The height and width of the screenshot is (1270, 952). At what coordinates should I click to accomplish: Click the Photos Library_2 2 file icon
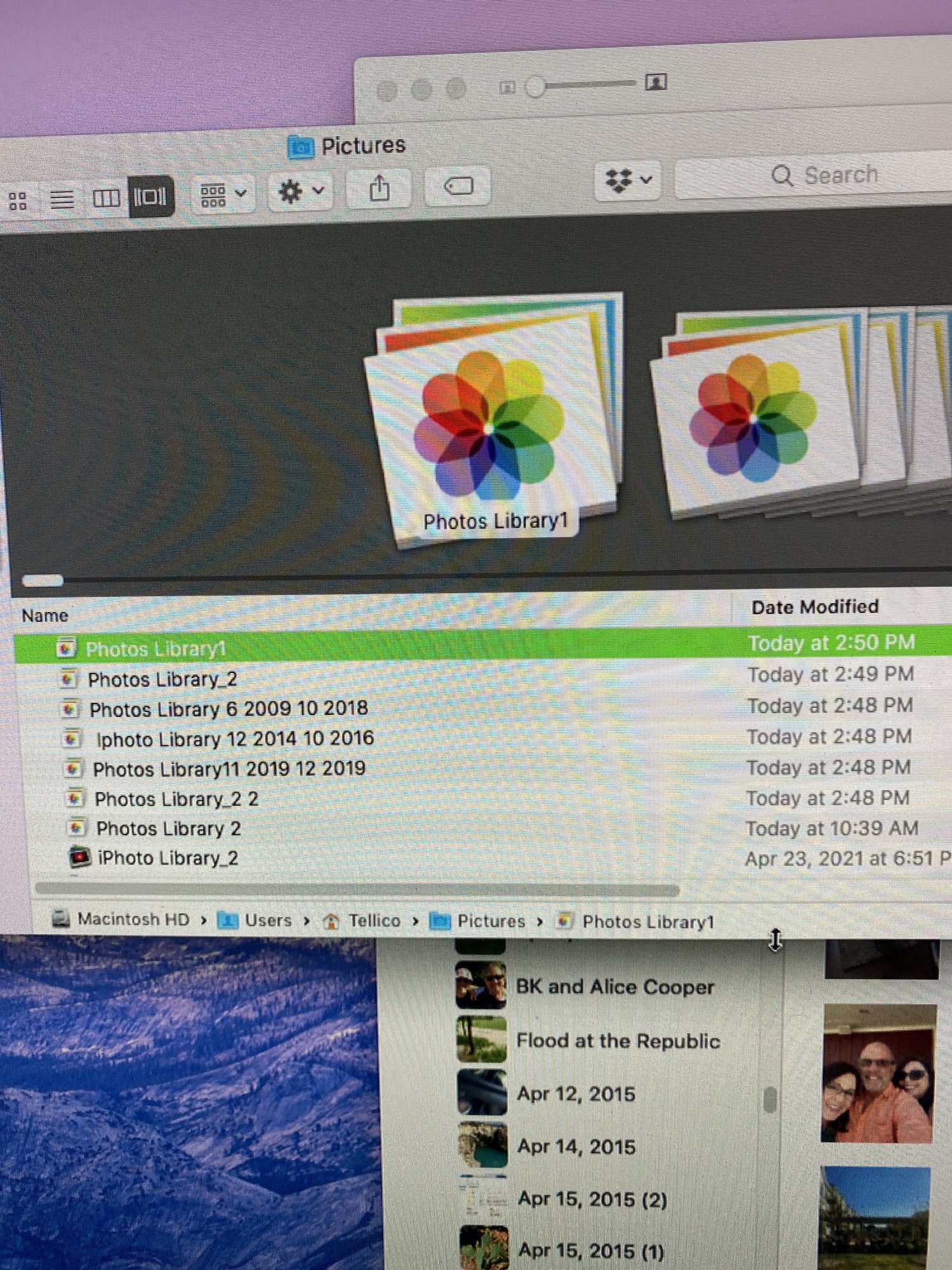pos(76,798)
